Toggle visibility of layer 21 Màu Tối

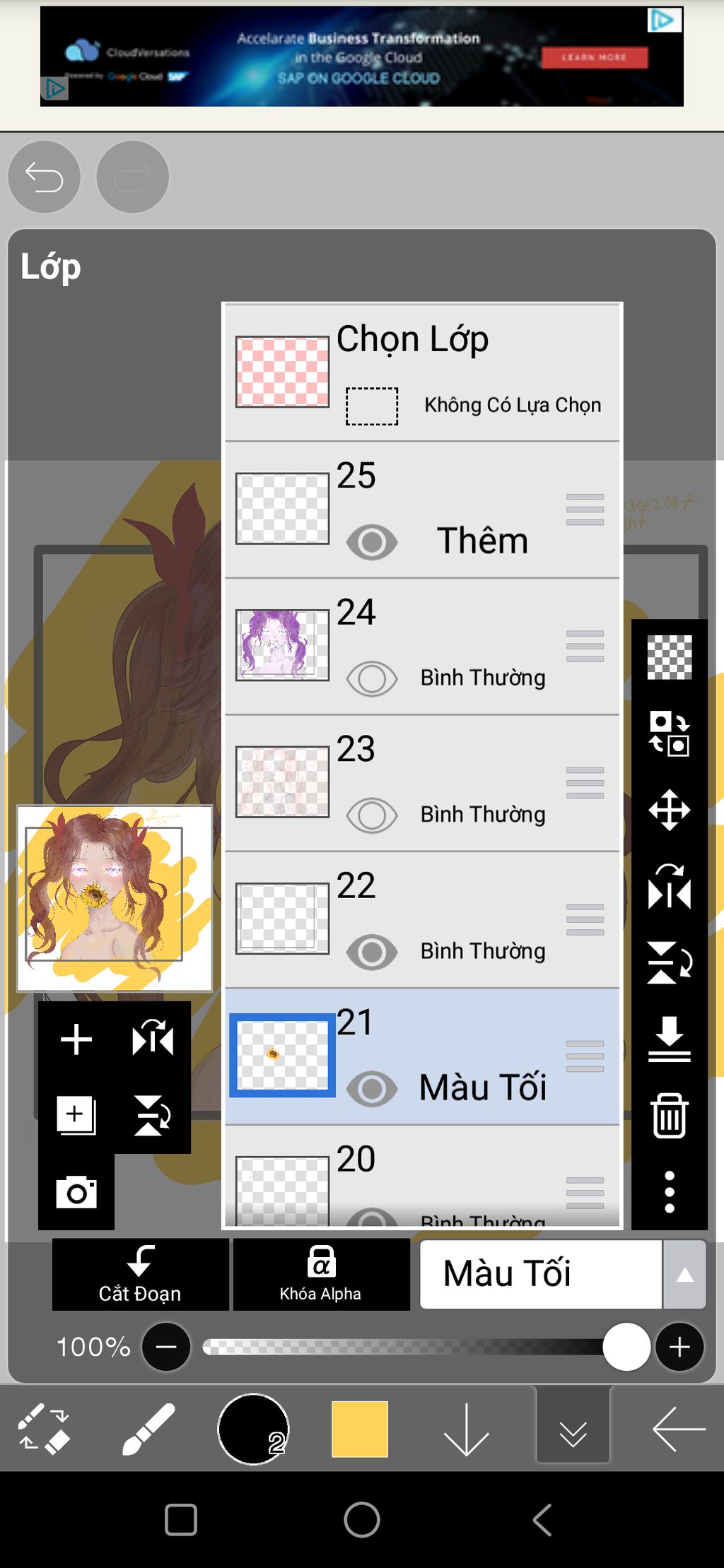[x=372, y=1088]
